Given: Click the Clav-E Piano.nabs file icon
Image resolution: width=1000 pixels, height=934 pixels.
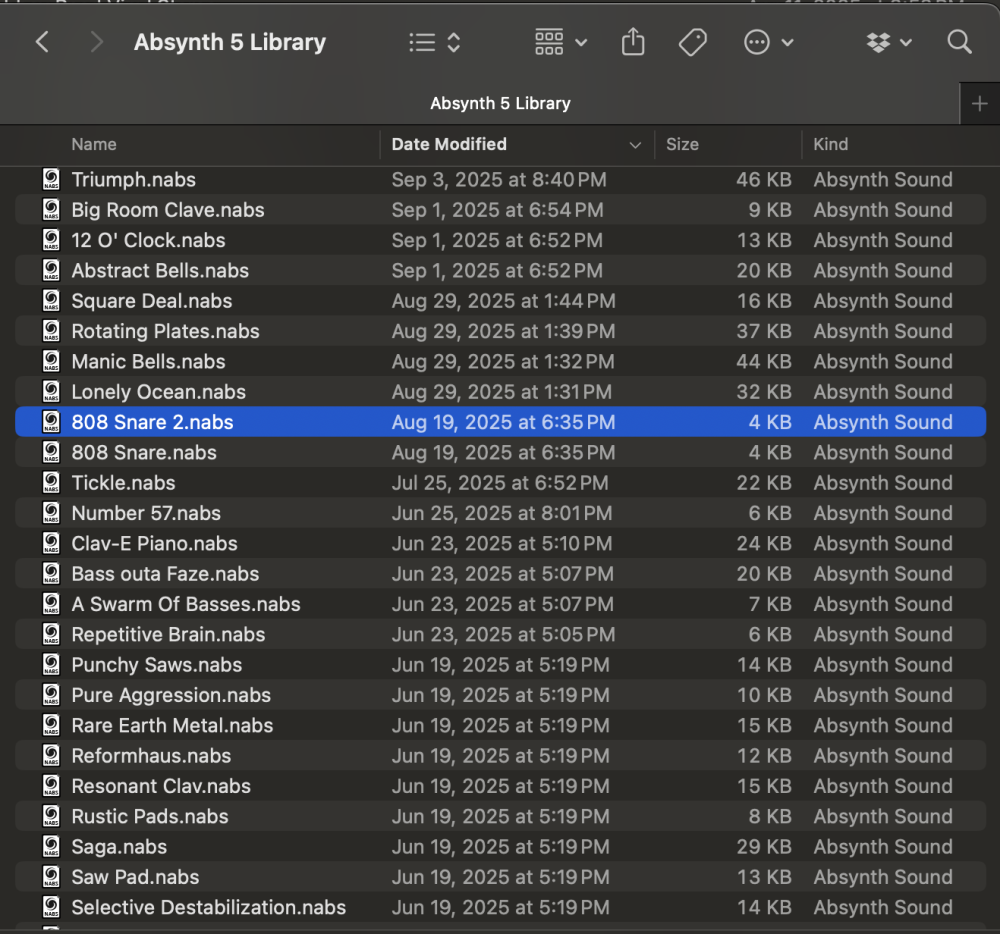Looking at the screenshot, I should 51,543.
